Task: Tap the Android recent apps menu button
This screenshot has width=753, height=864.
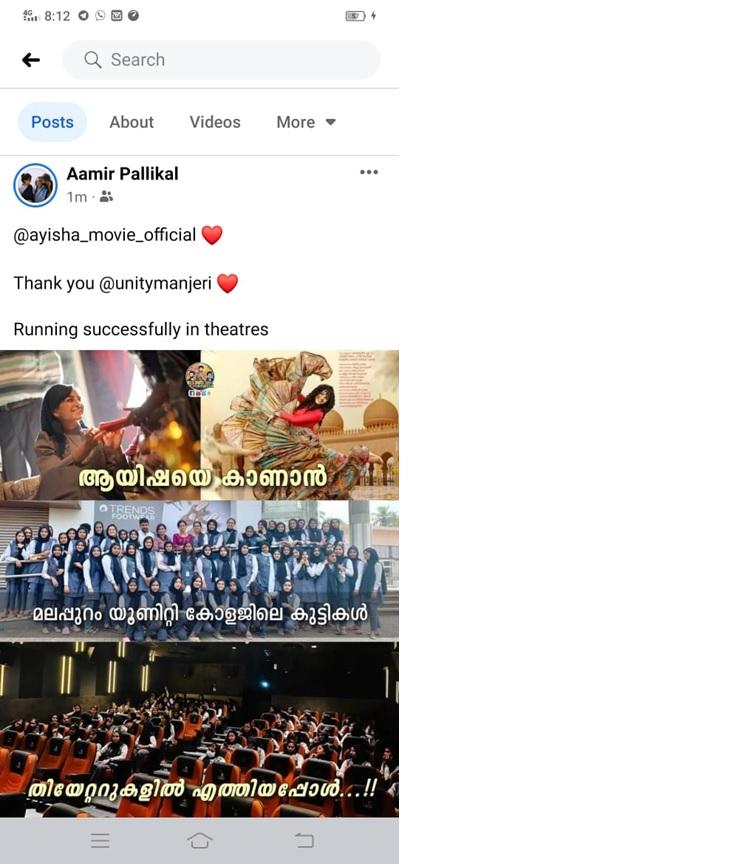Action: [x=100, y=840]
